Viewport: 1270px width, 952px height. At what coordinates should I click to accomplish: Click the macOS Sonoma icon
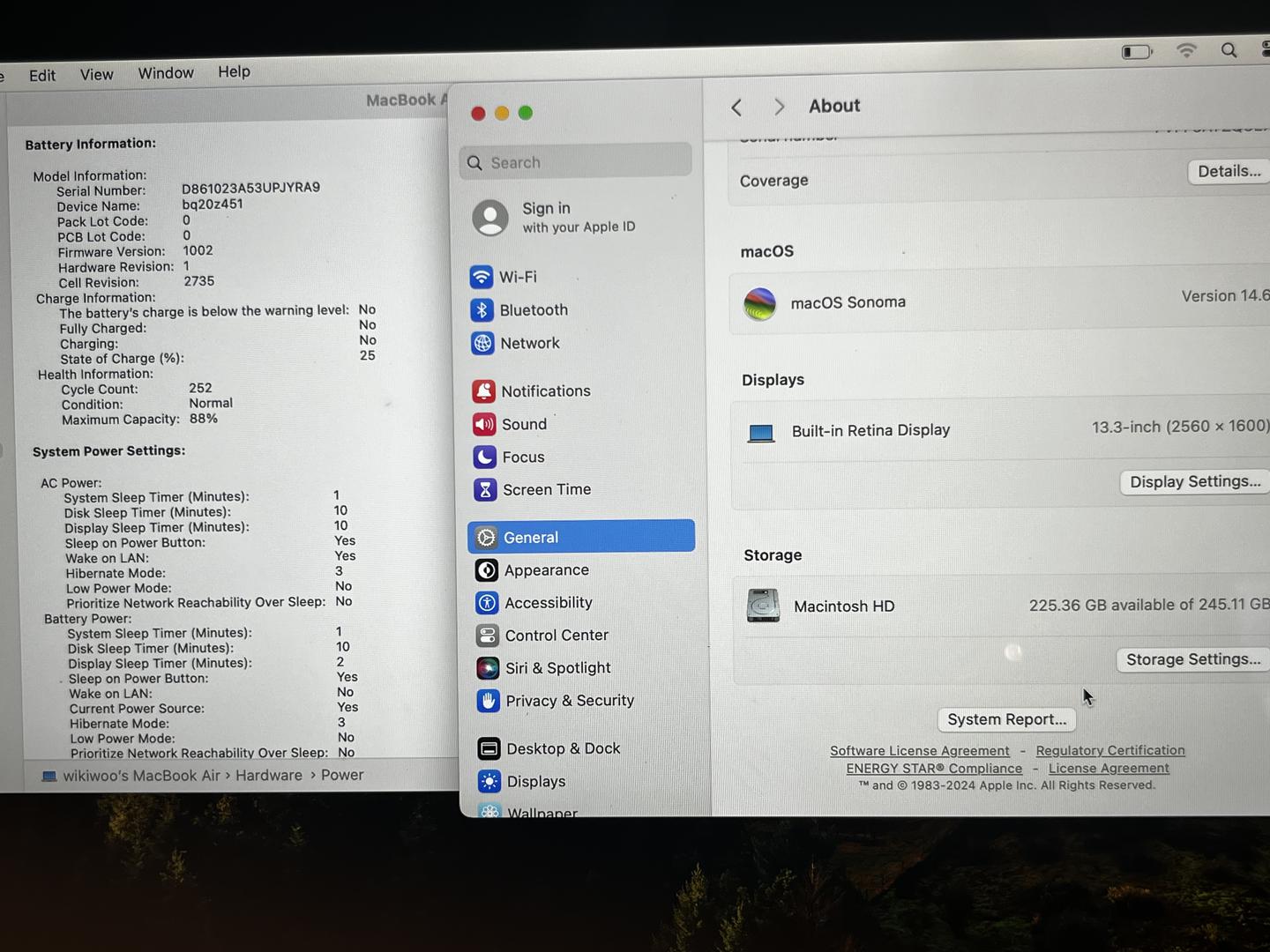tap(759, 304)
